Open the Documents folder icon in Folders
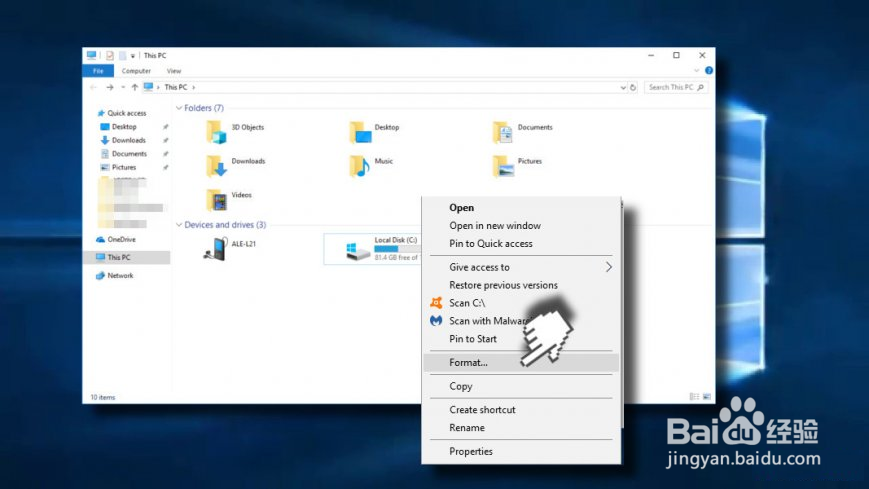Image resolution: width=869 pixels, height=489 pixels. (503, 132)
